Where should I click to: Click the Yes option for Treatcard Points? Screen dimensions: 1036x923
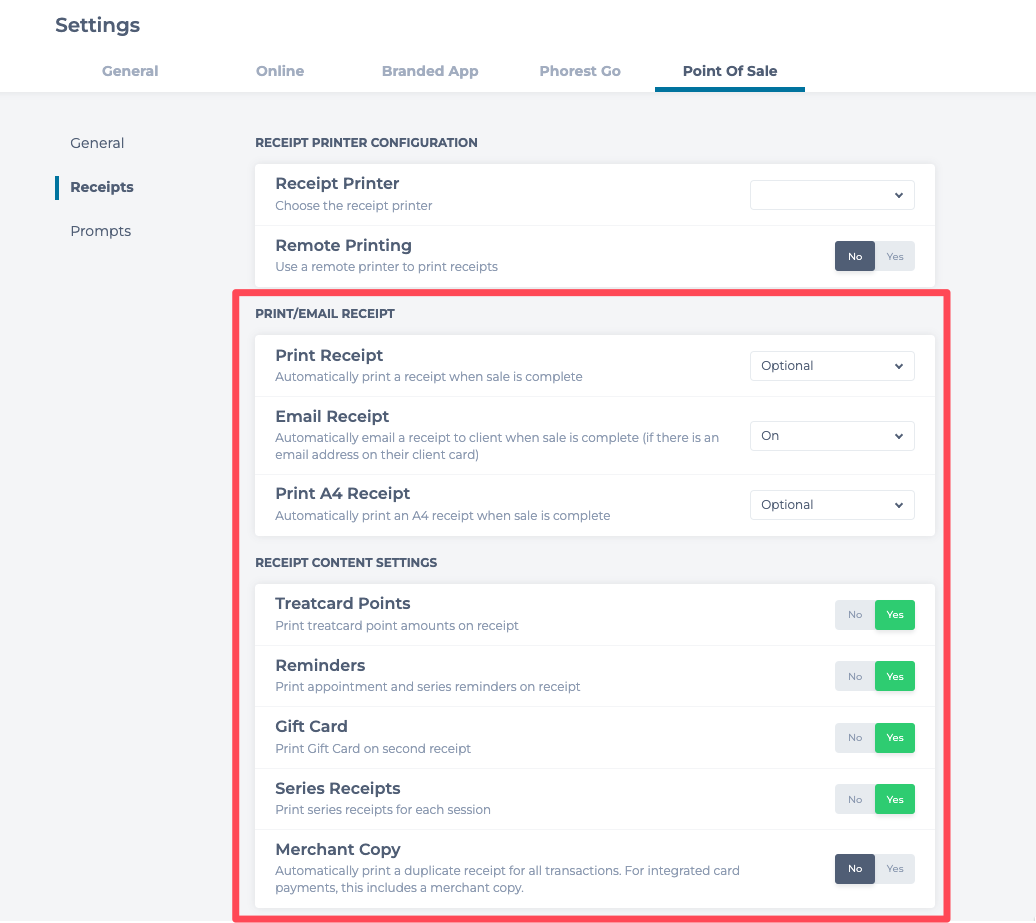tap(895, 615)
